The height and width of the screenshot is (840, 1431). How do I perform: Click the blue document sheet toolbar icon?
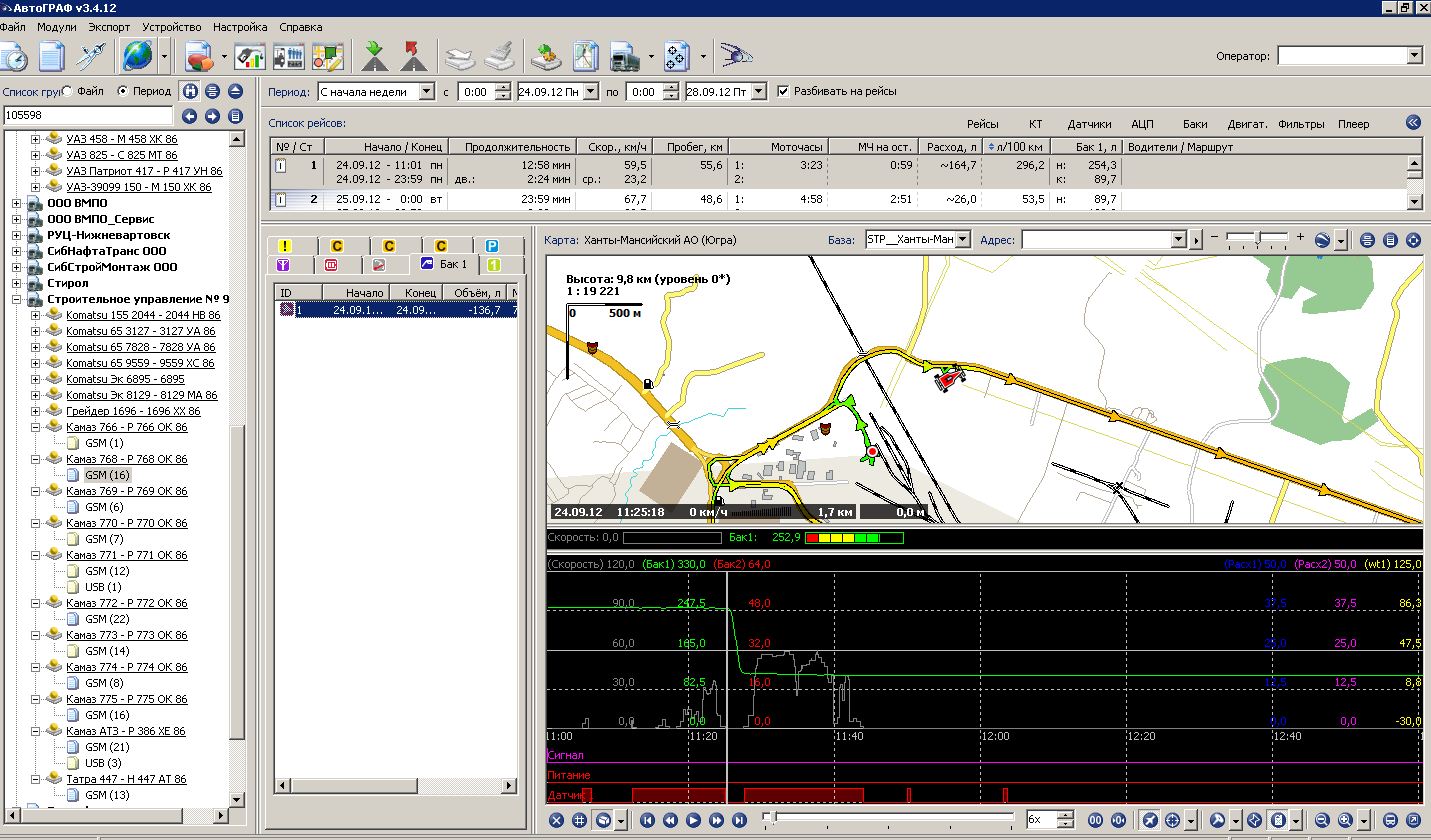[51, 57]
